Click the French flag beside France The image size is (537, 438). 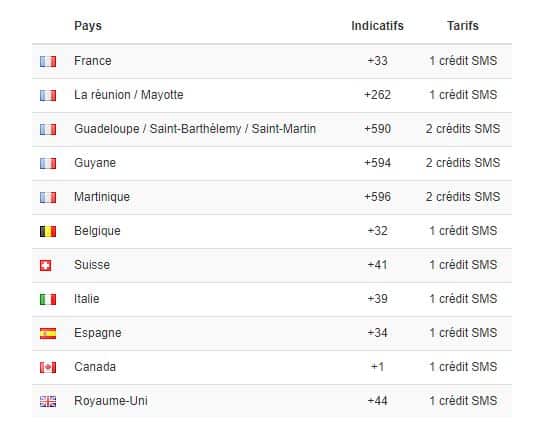pos(48,61)
